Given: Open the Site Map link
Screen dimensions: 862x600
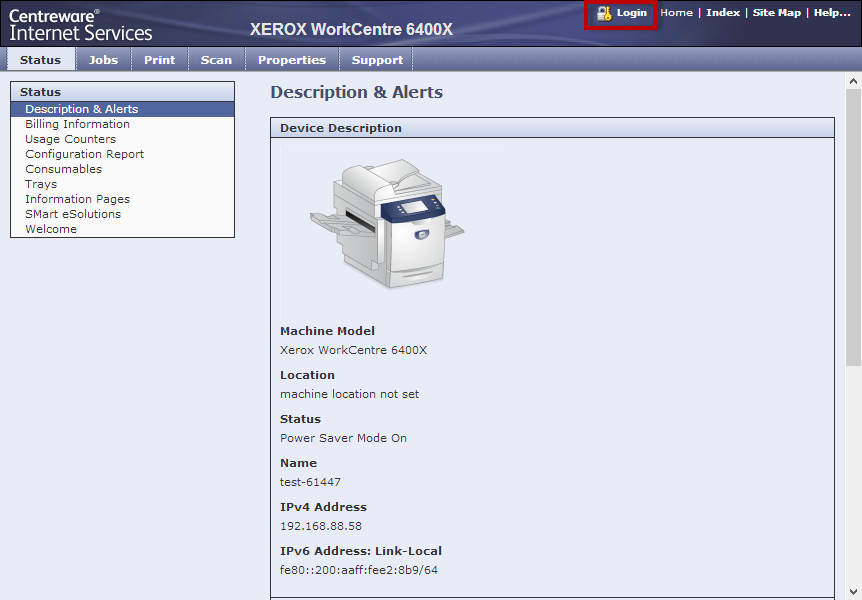Looking at the screenshot, I should coord(776,13).
